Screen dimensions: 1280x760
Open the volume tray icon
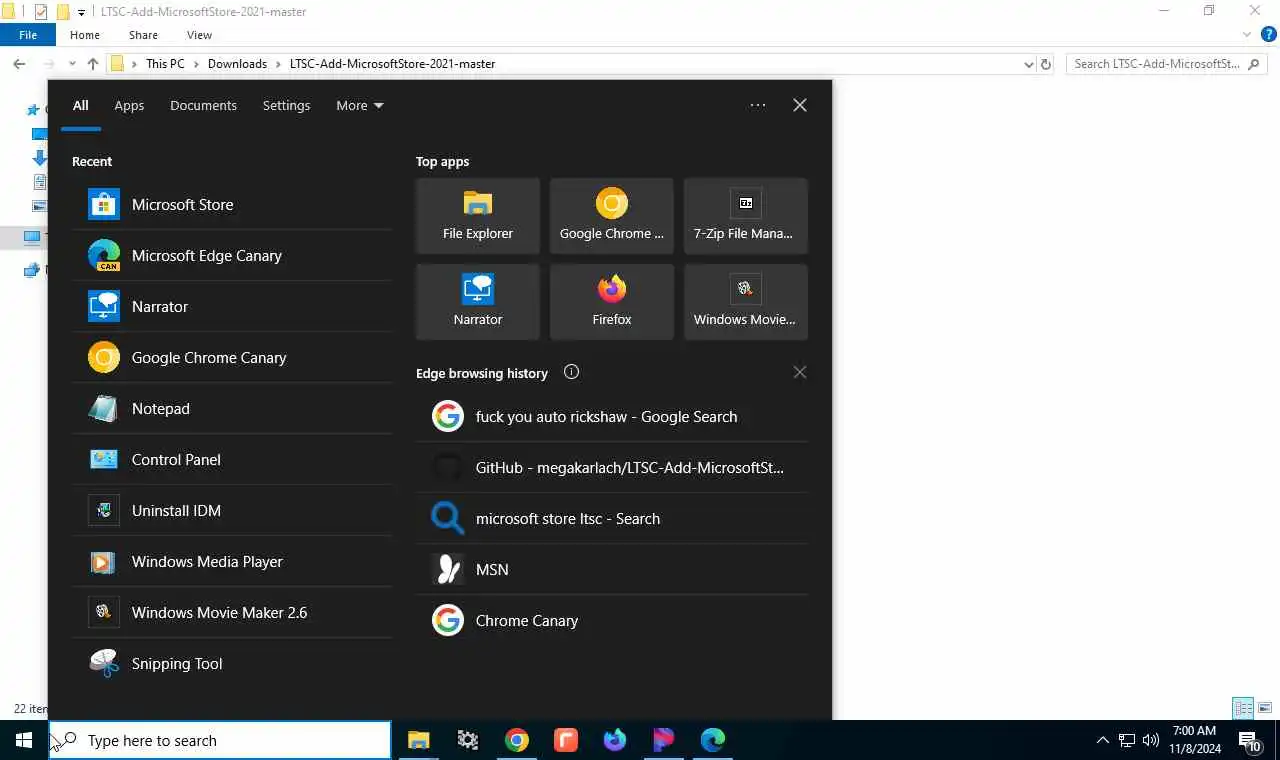1150,740
